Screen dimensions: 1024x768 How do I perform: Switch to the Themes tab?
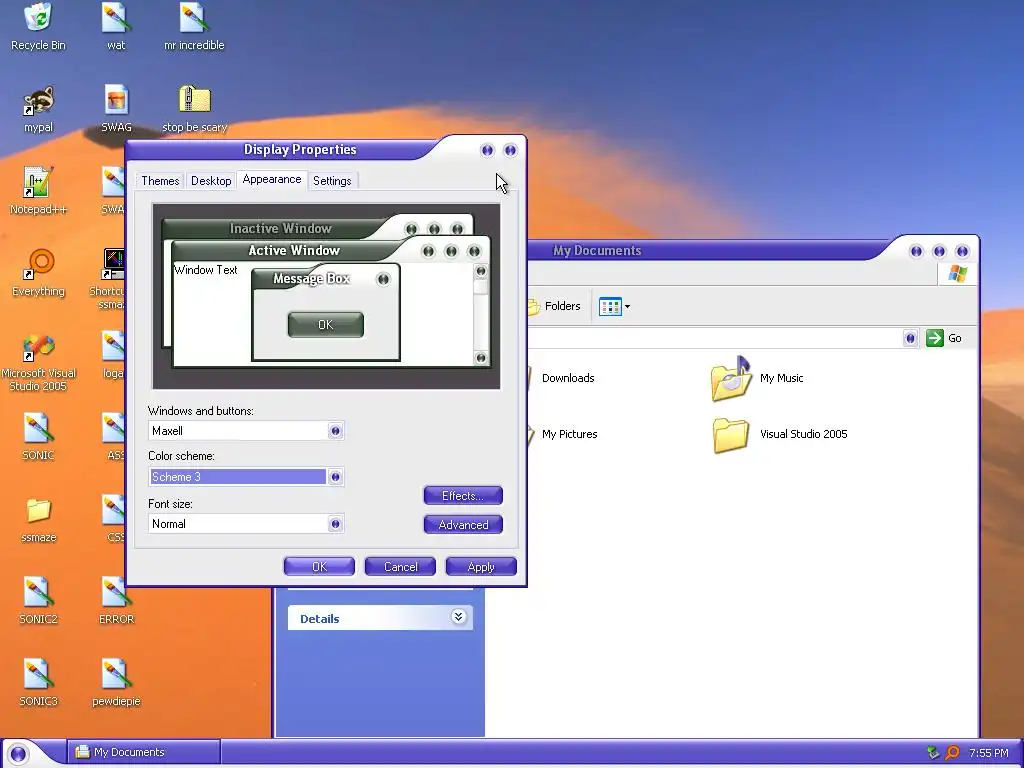pos(160,181)
